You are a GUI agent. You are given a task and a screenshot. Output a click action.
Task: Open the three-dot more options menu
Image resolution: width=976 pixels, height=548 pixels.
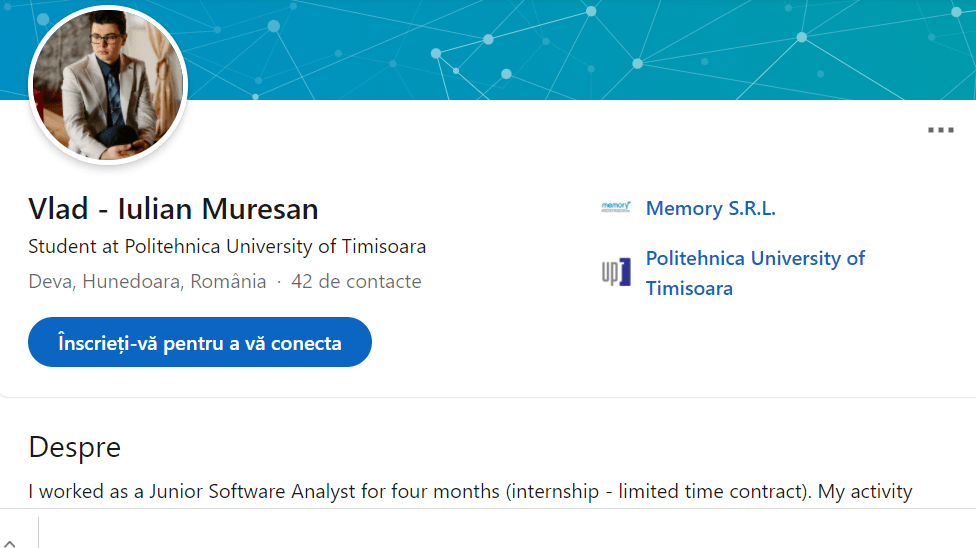[x=940, y=130]
